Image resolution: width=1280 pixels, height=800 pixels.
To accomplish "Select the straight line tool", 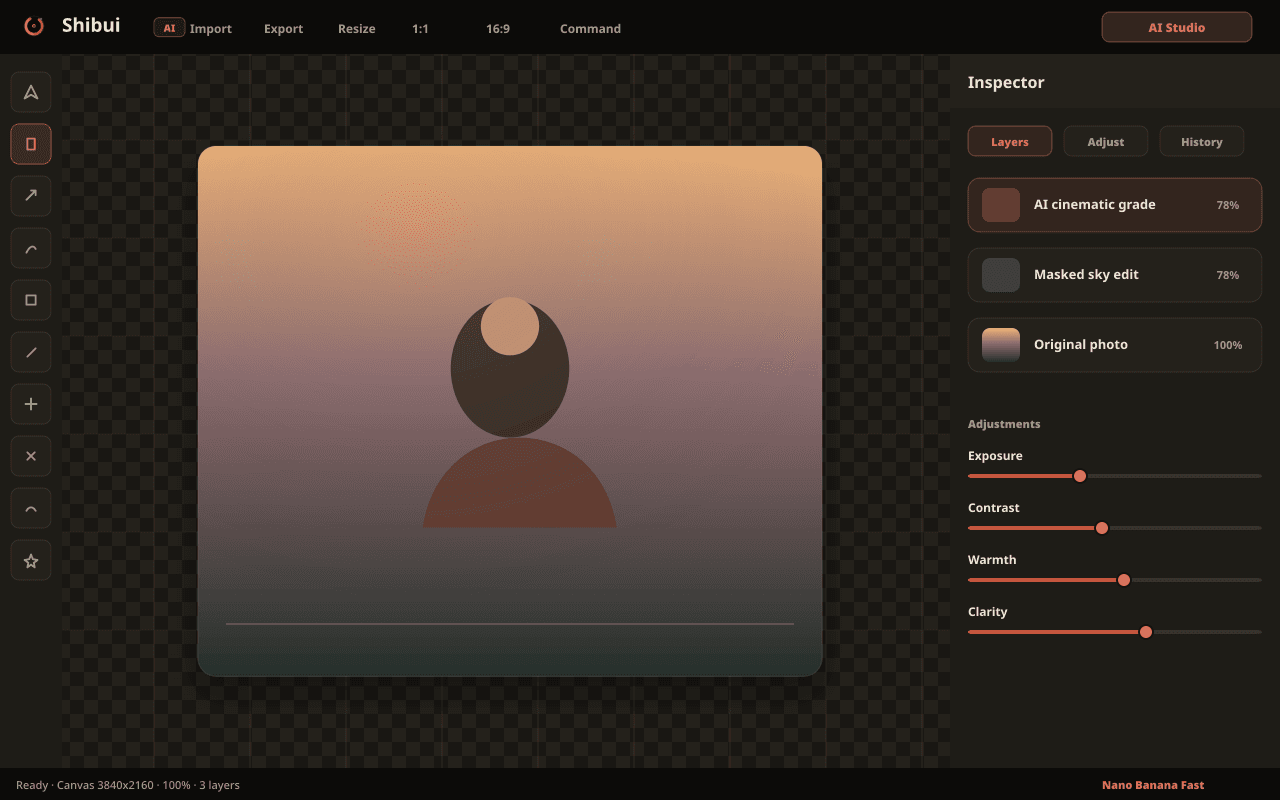I will (31, 352).
